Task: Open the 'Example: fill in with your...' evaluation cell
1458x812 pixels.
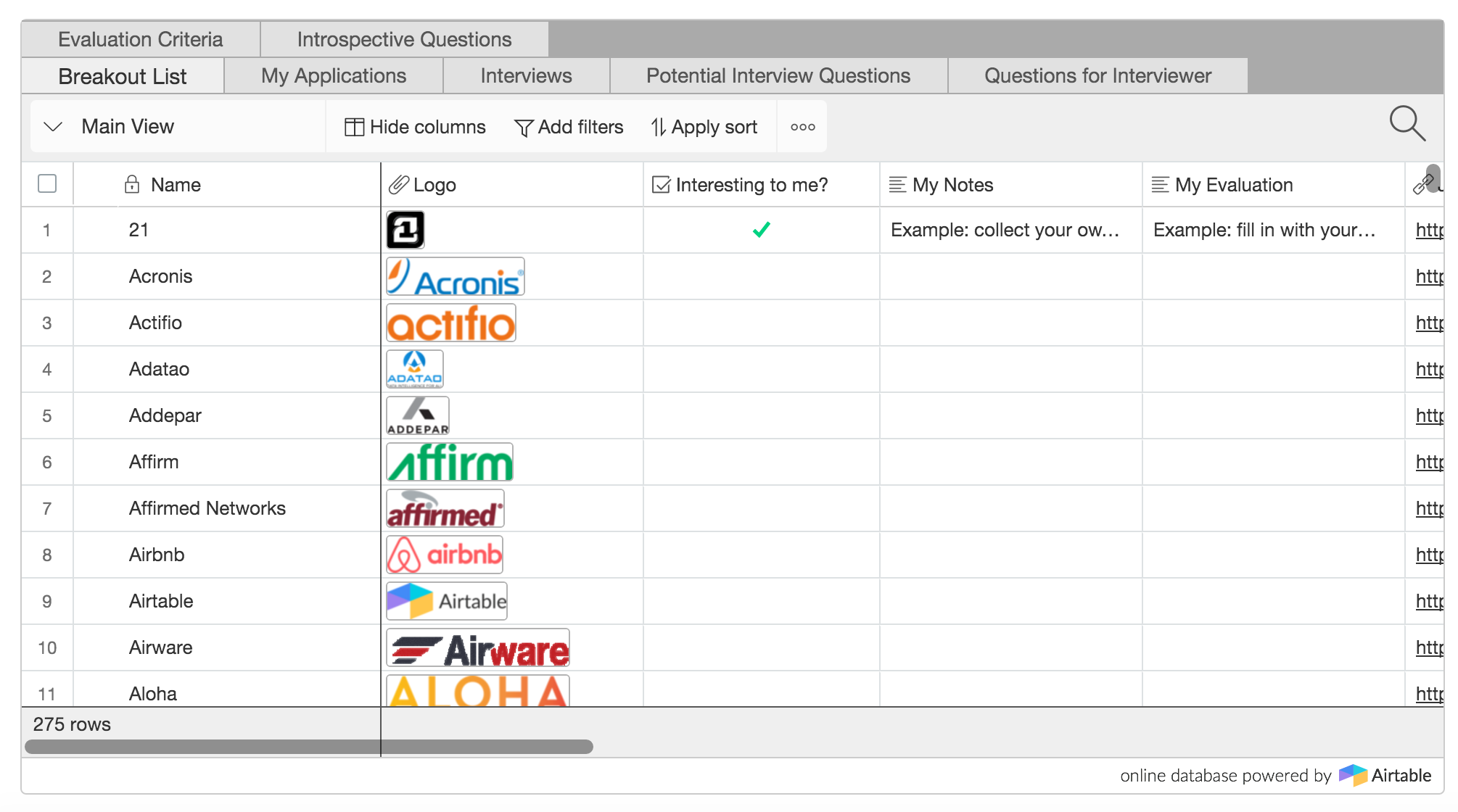Action: pos(1273,230)
